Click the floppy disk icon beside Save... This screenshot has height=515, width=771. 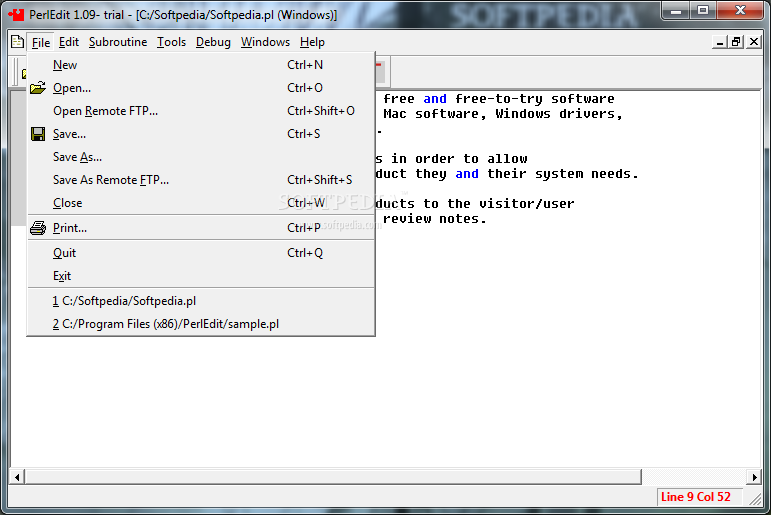pyautogui.click(x=38, y=134)
